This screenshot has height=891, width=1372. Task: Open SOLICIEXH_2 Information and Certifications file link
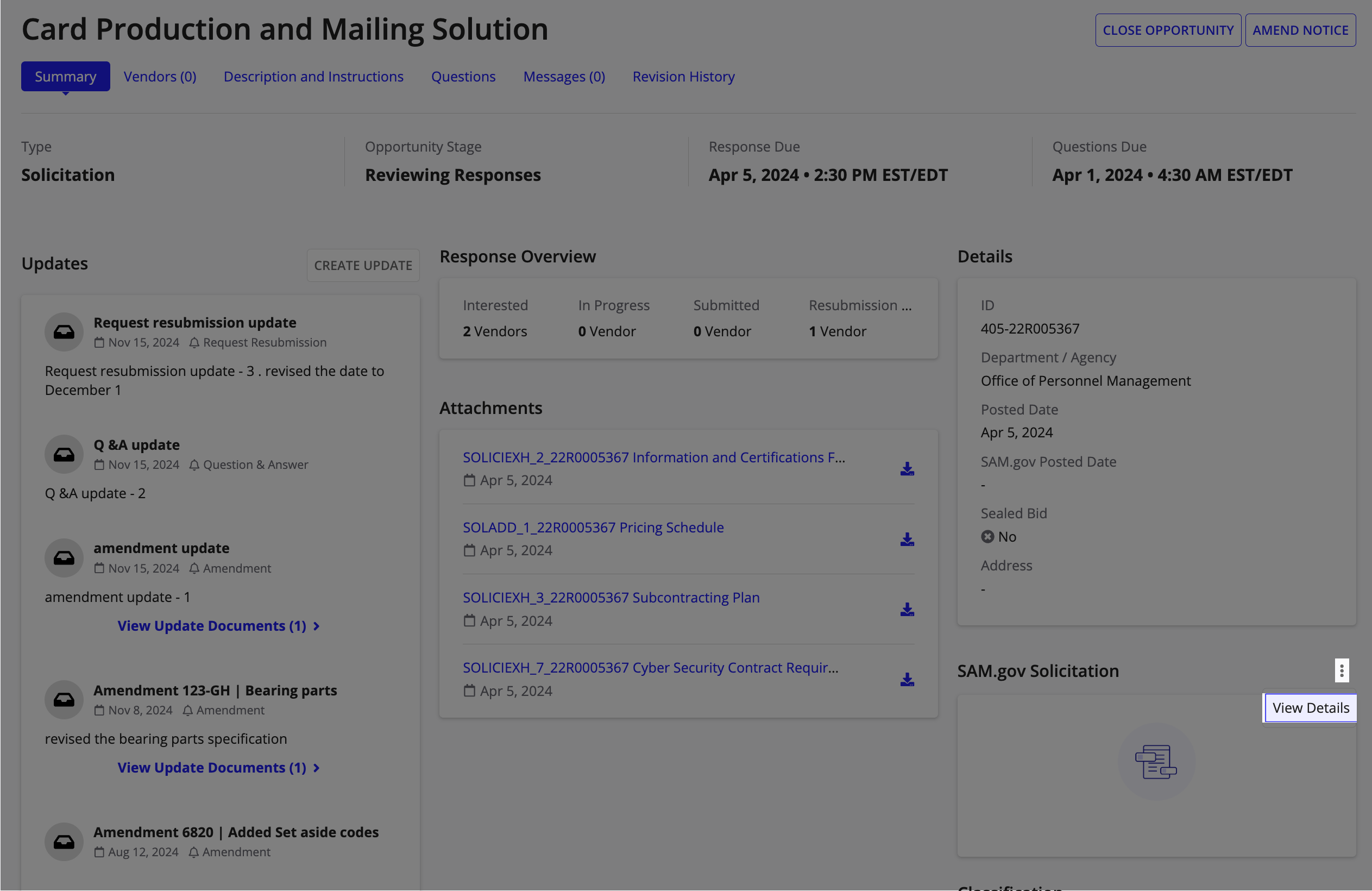(x=654, y=457)
